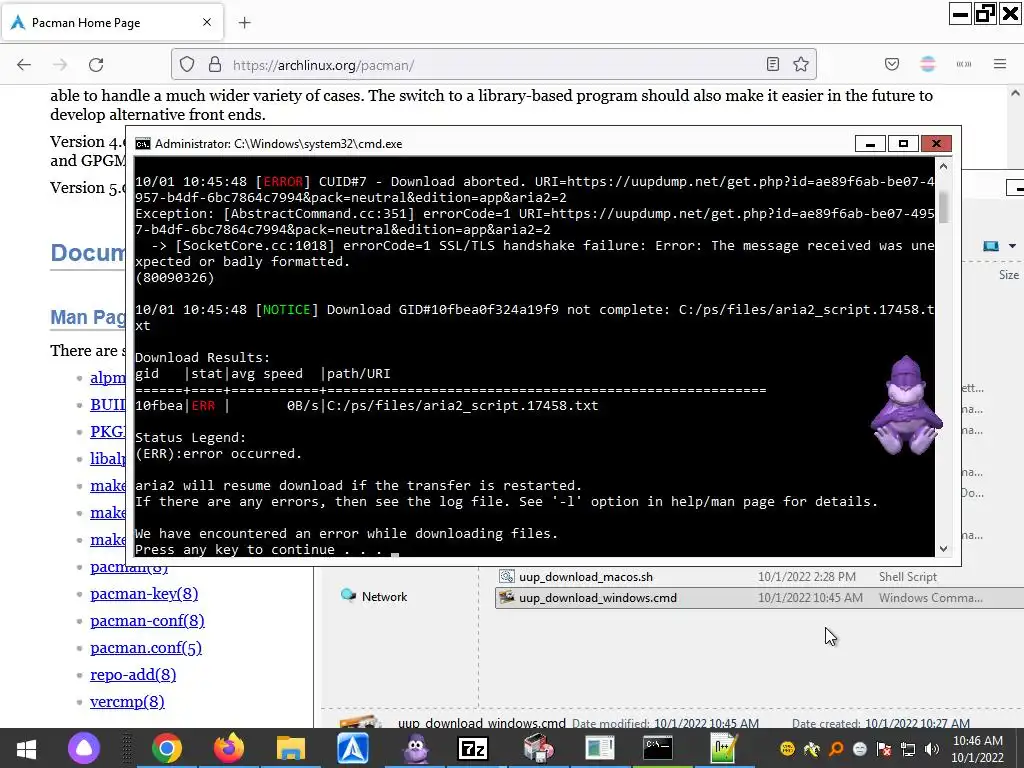1024x768 pixels.
Task: Open the pacman-key(8) man page link
Action: pyautogui.click(x=144, y=594)
